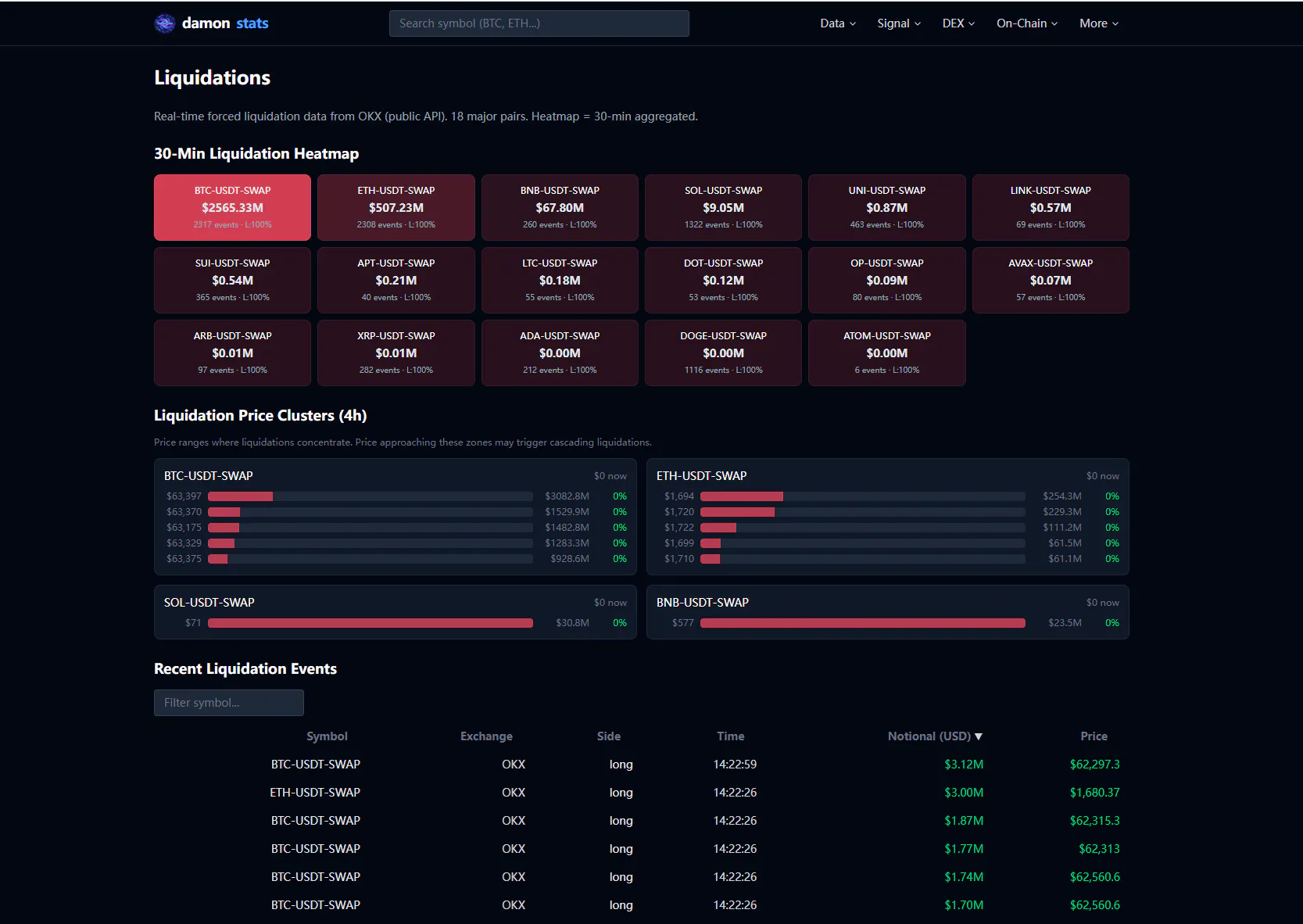The height and width of the screenshot is (924, 1303).
Task: Click the BTC-USDT-SWAP cluster card title
Action: click(x=209, y=475)
